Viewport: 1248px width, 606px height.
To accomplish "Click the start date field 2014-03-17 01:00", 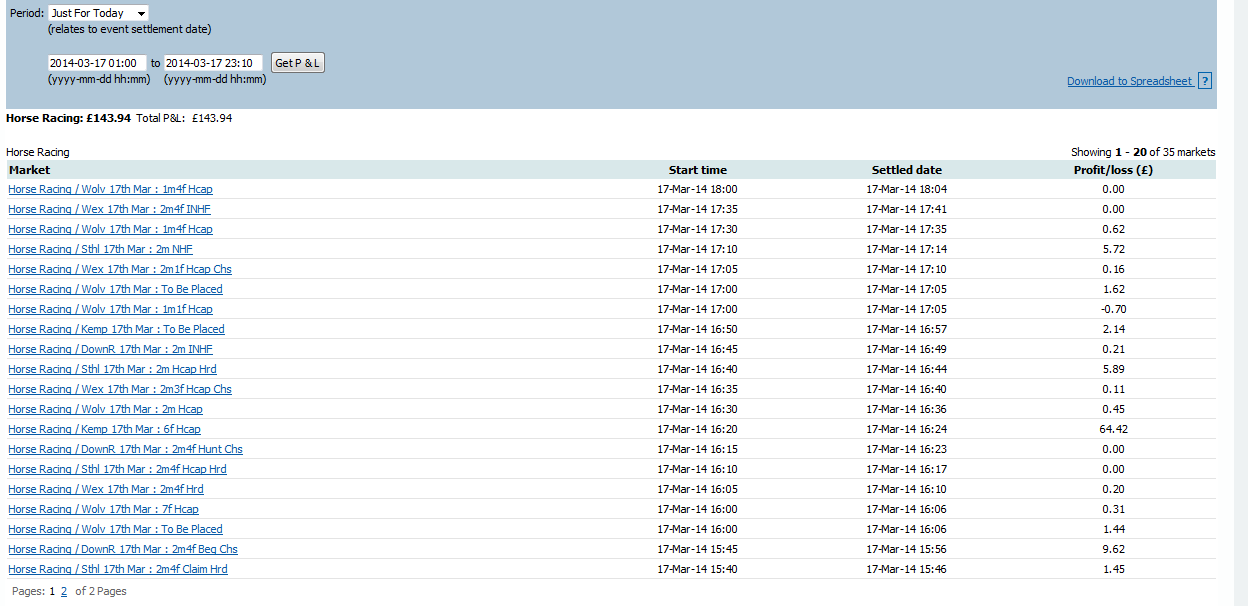I will [97, 63].
